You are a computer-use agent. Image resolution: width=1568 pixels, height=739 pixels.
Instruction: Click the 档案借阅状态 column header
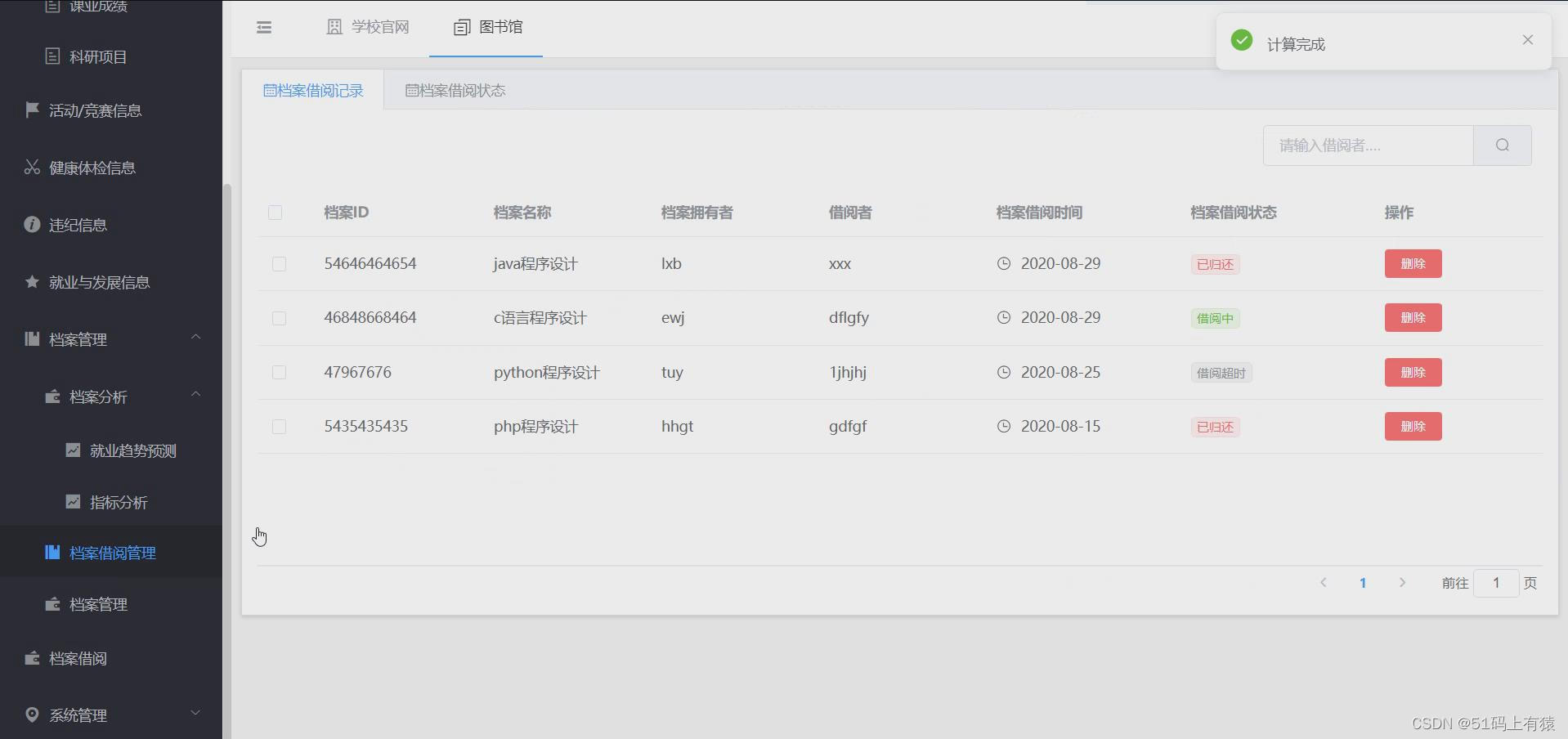coord(1234,213)
